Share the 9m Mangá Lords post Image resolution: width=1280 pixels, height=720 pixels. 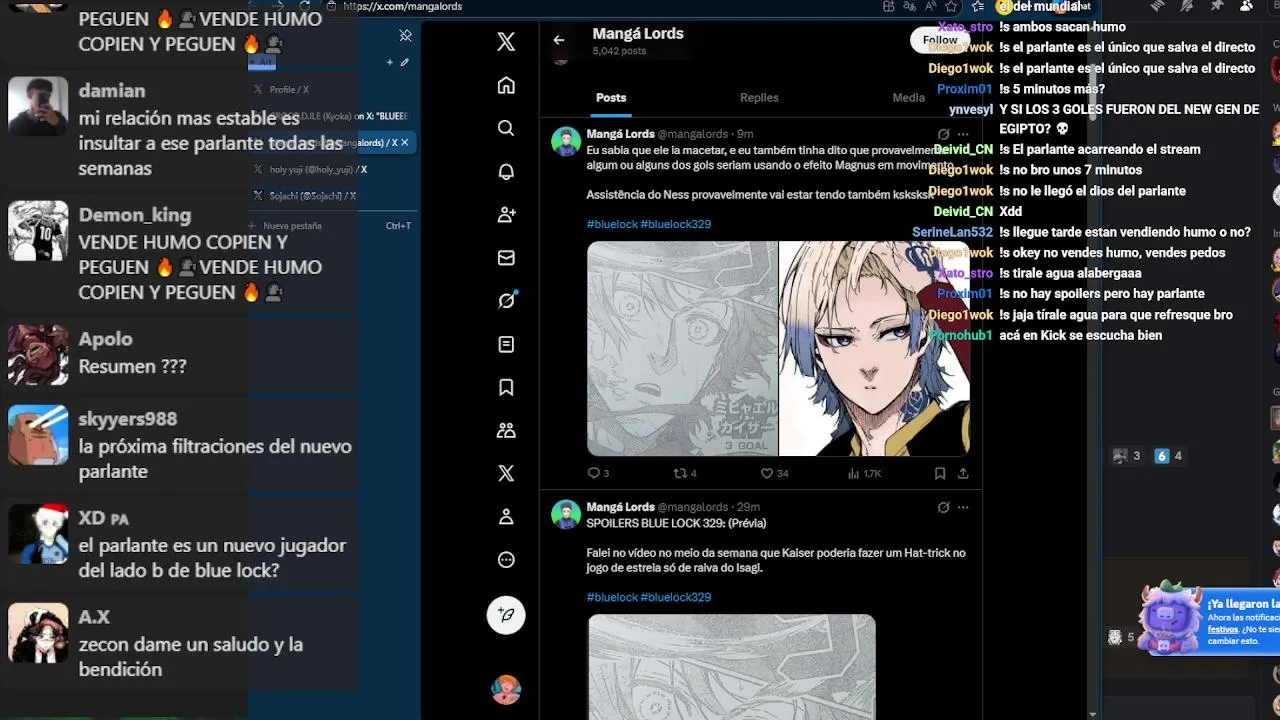963,473
